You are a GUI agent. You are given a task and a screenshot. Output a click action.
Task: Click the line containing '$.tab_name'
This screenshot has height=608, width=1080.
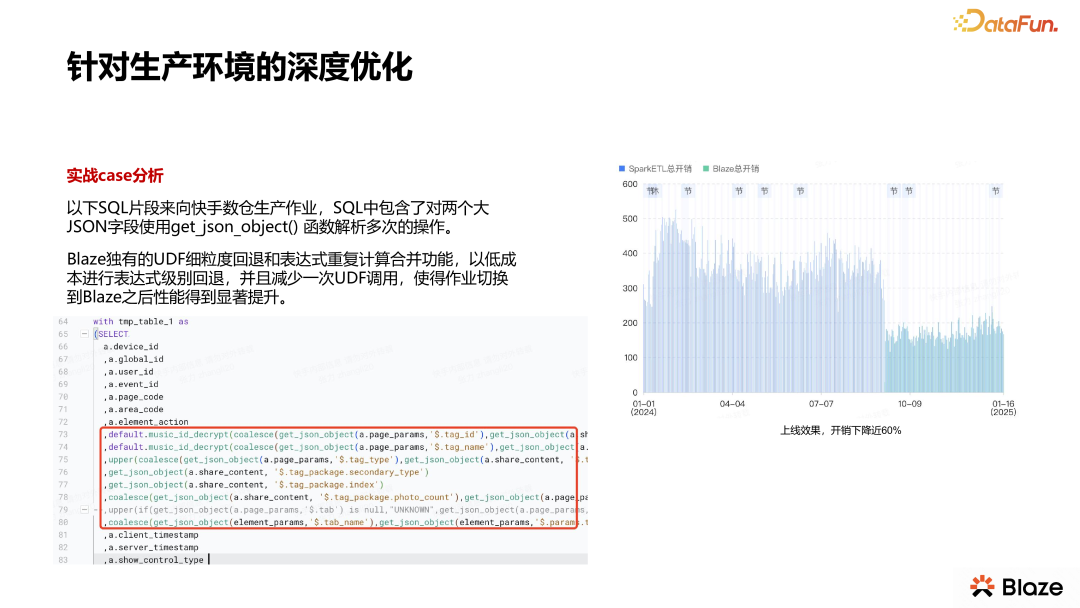345,522
